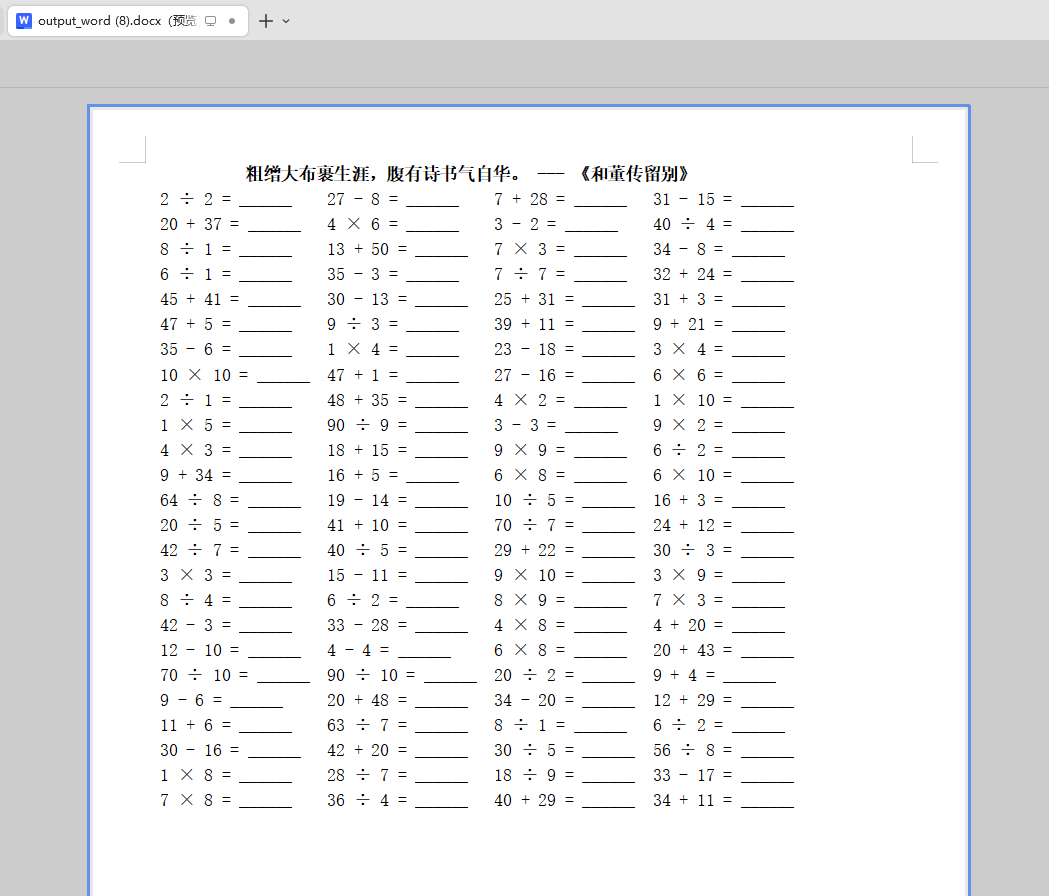Click the equation 7 + 28 =
The image size is (1049, 896).
point(530,199)
